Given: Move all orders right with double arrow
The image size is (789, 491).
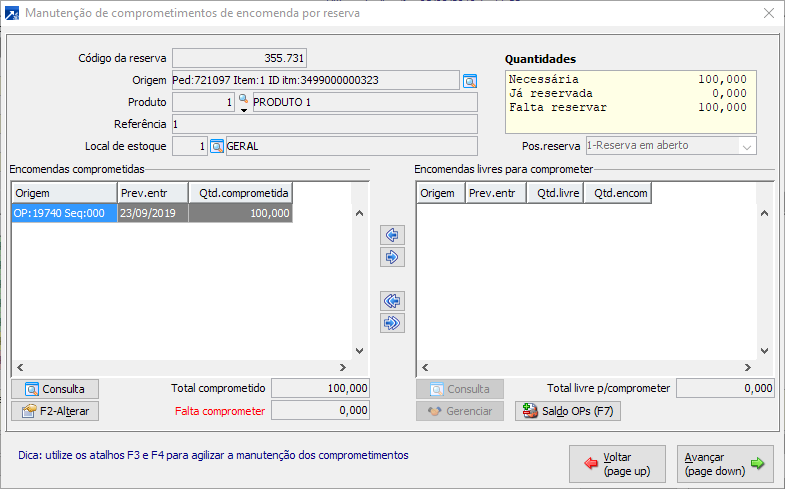Looking at the screenshot, I should pos(392,323).
